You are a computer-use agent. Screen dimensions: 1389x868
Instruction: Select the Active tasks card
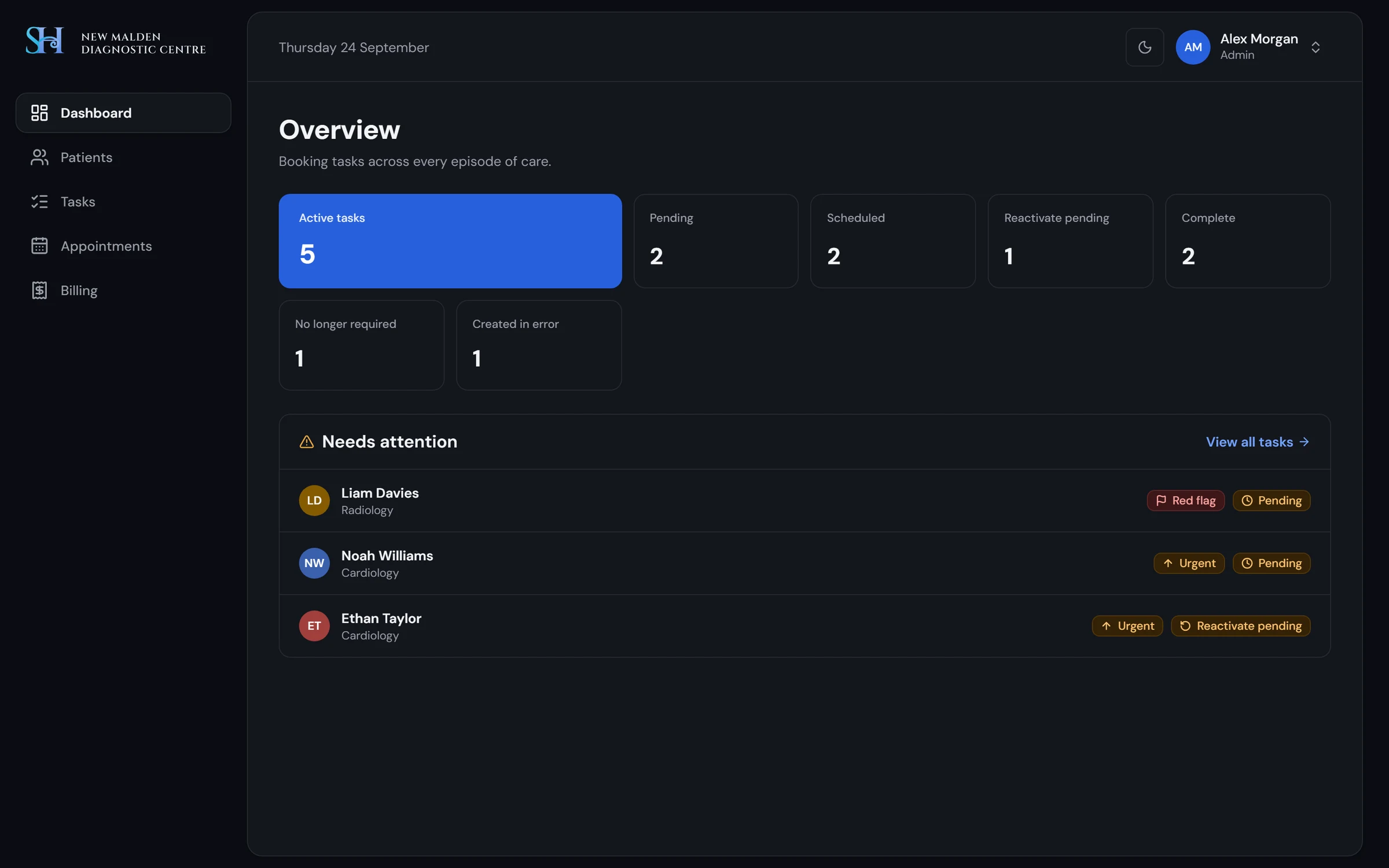pos(450,241)
